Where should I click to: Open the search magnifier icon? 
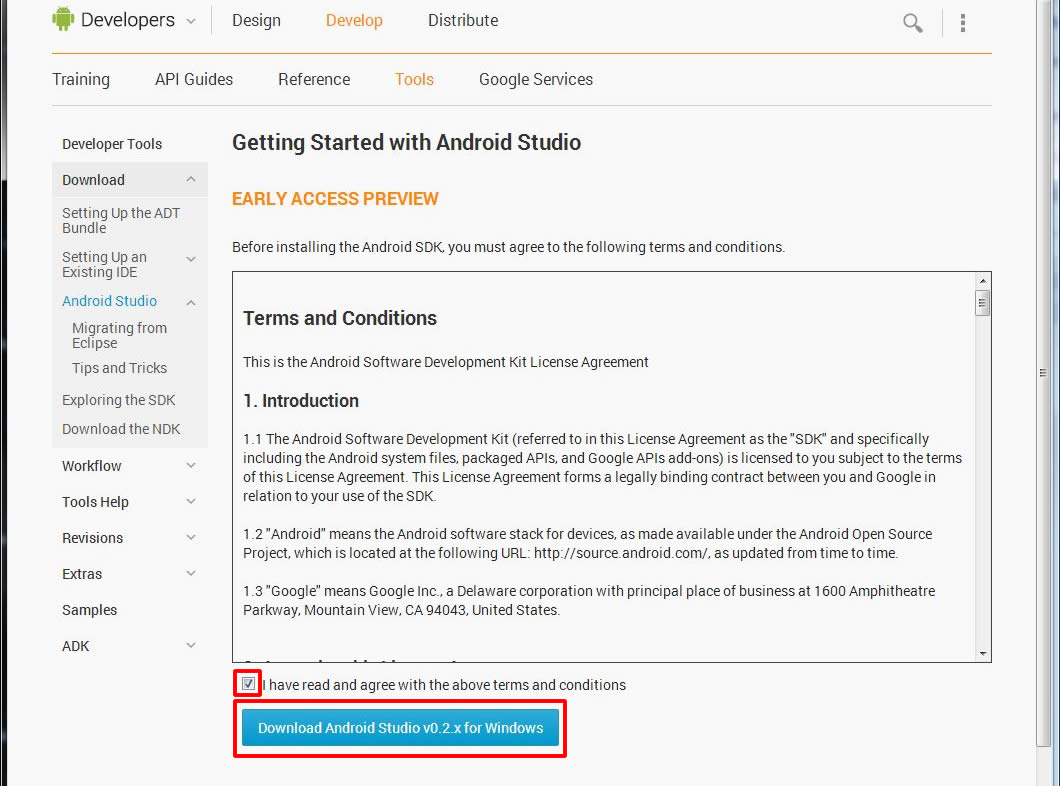click(913, 23)
